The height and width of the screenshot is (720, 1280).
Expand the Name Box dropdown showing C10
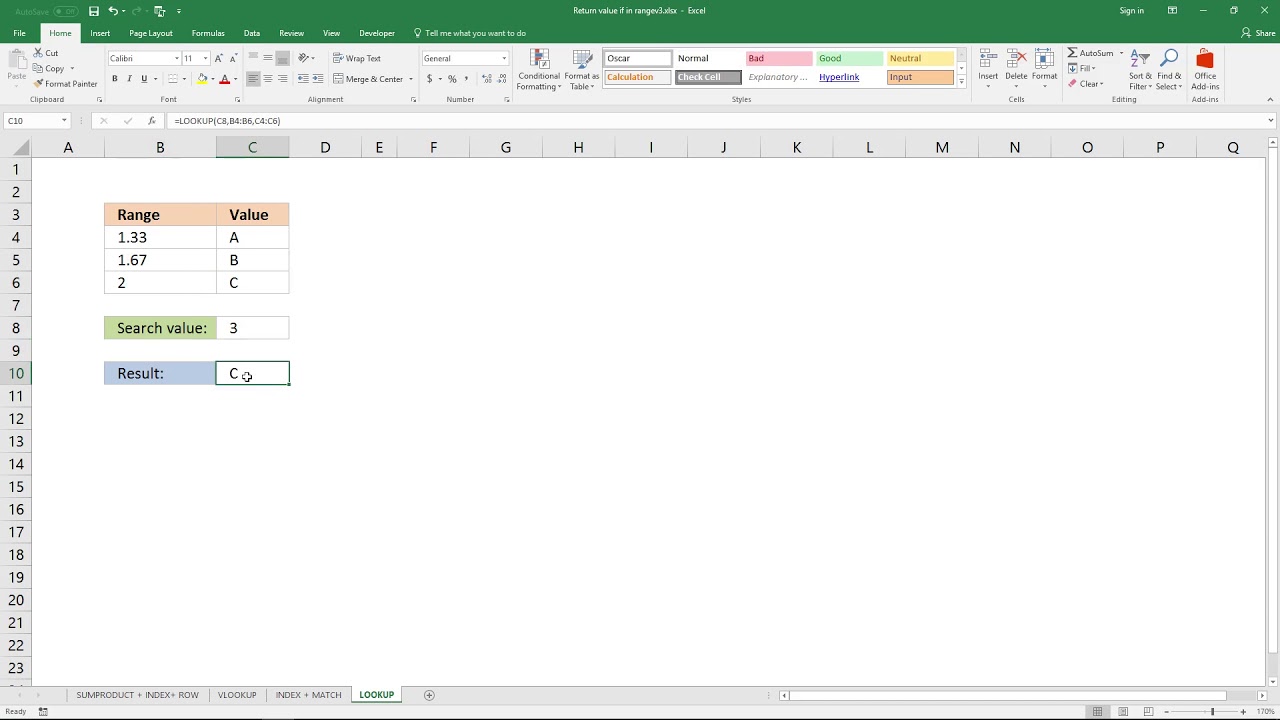pos(64,121)
